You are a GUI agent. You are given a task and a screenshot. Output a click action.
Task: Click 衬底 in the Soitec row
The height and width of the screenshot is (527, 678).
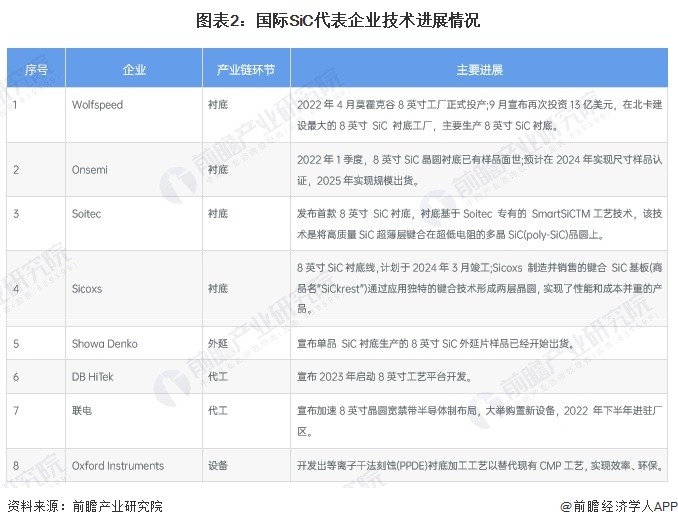tap(218, 214)
